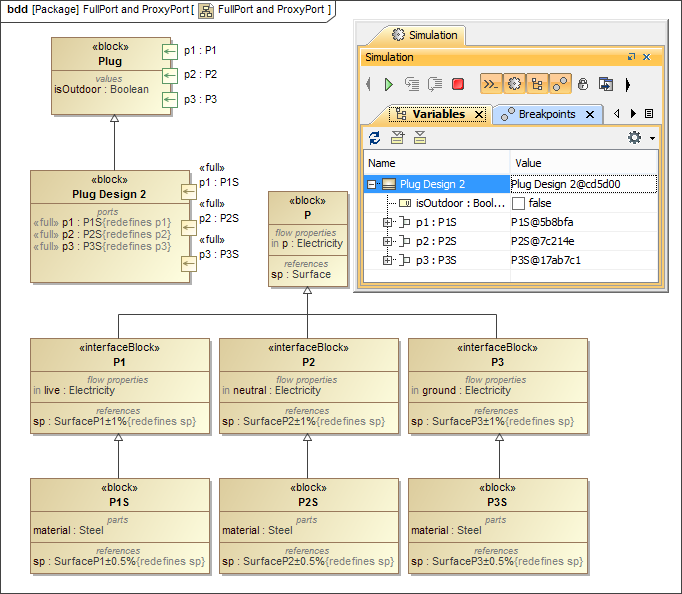Select the Plug Design 2 block in diagram

[x=110, y=195]
